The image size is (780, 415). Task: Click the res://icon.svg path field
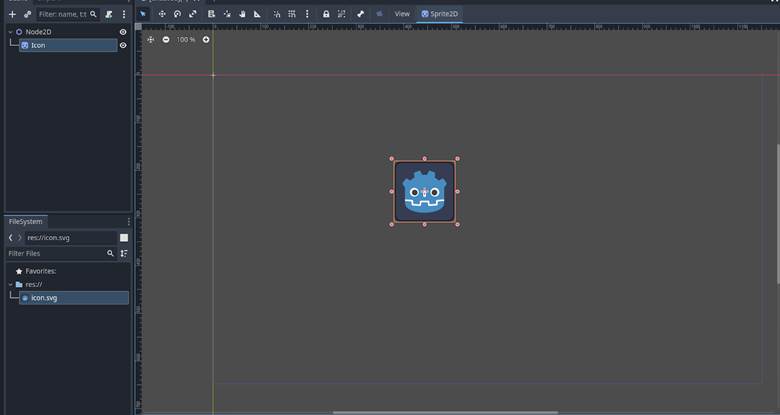pyautogui.click(x=71, y=238)
